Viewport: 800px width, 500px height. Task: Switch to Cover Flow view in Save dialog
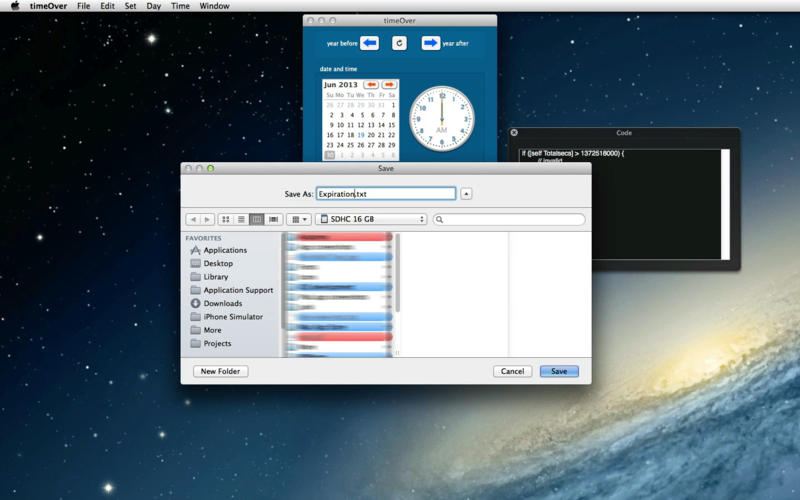(273, 219)
